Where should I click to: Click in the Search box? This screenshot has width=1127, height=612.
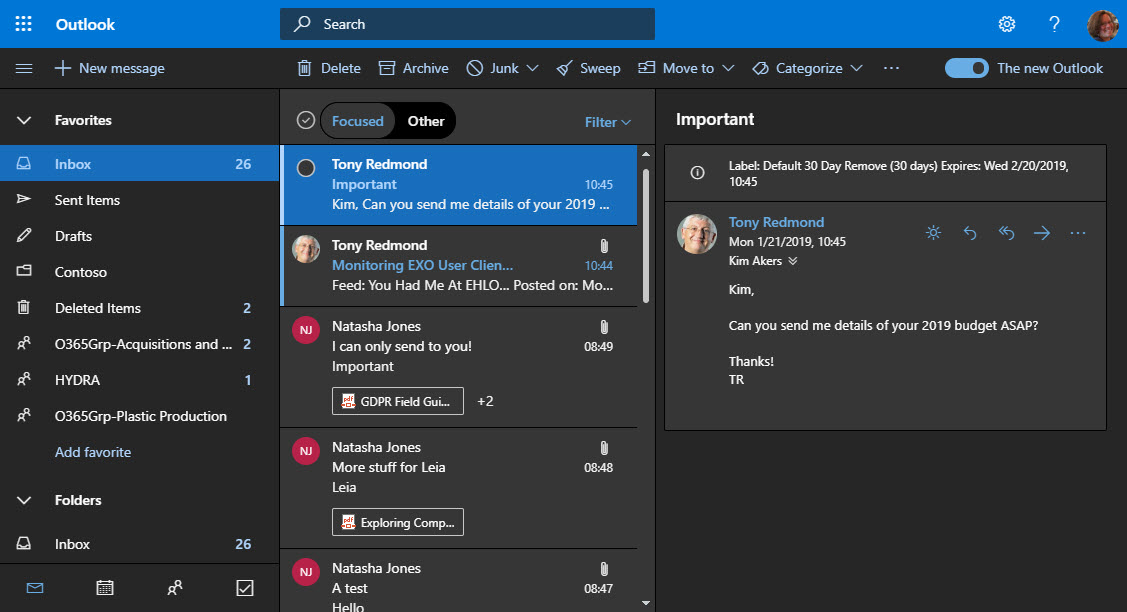pyautogui.click(x=467, y=24)
